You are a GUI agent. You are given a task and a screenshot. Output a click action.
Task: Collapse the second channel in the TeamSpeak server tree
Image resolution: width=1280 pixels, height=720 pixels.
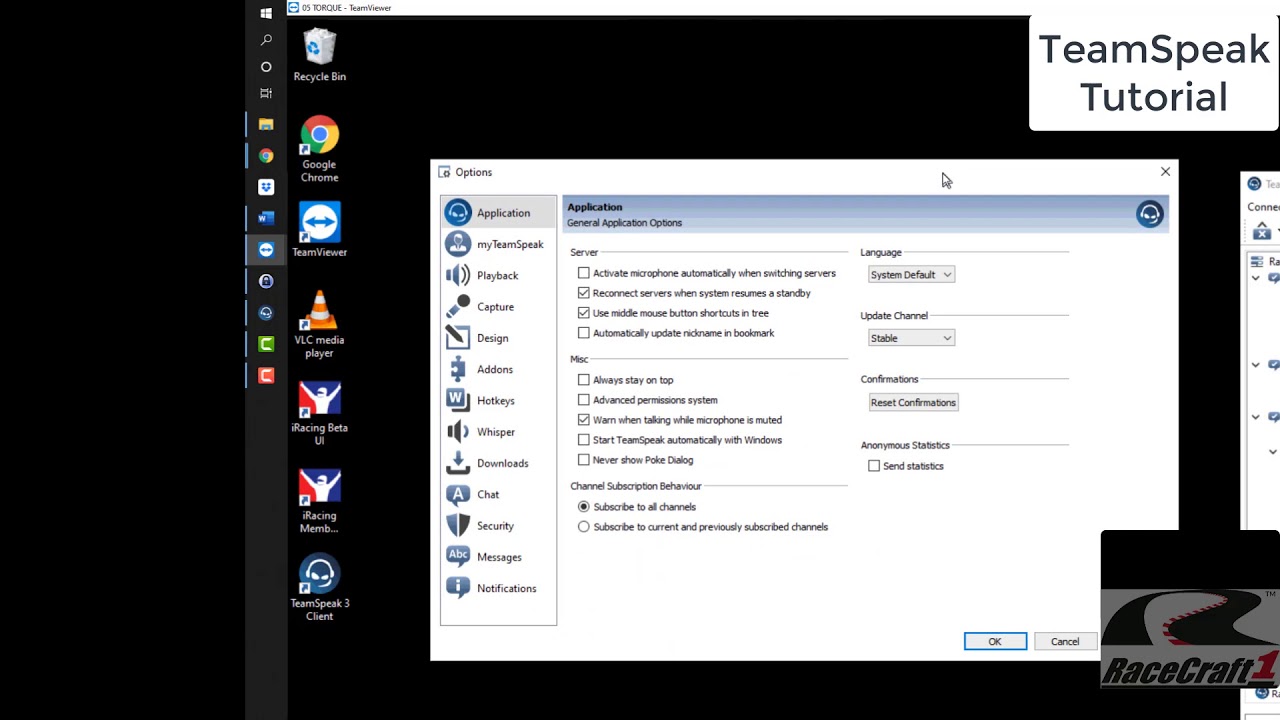[x=1256, y=365]
